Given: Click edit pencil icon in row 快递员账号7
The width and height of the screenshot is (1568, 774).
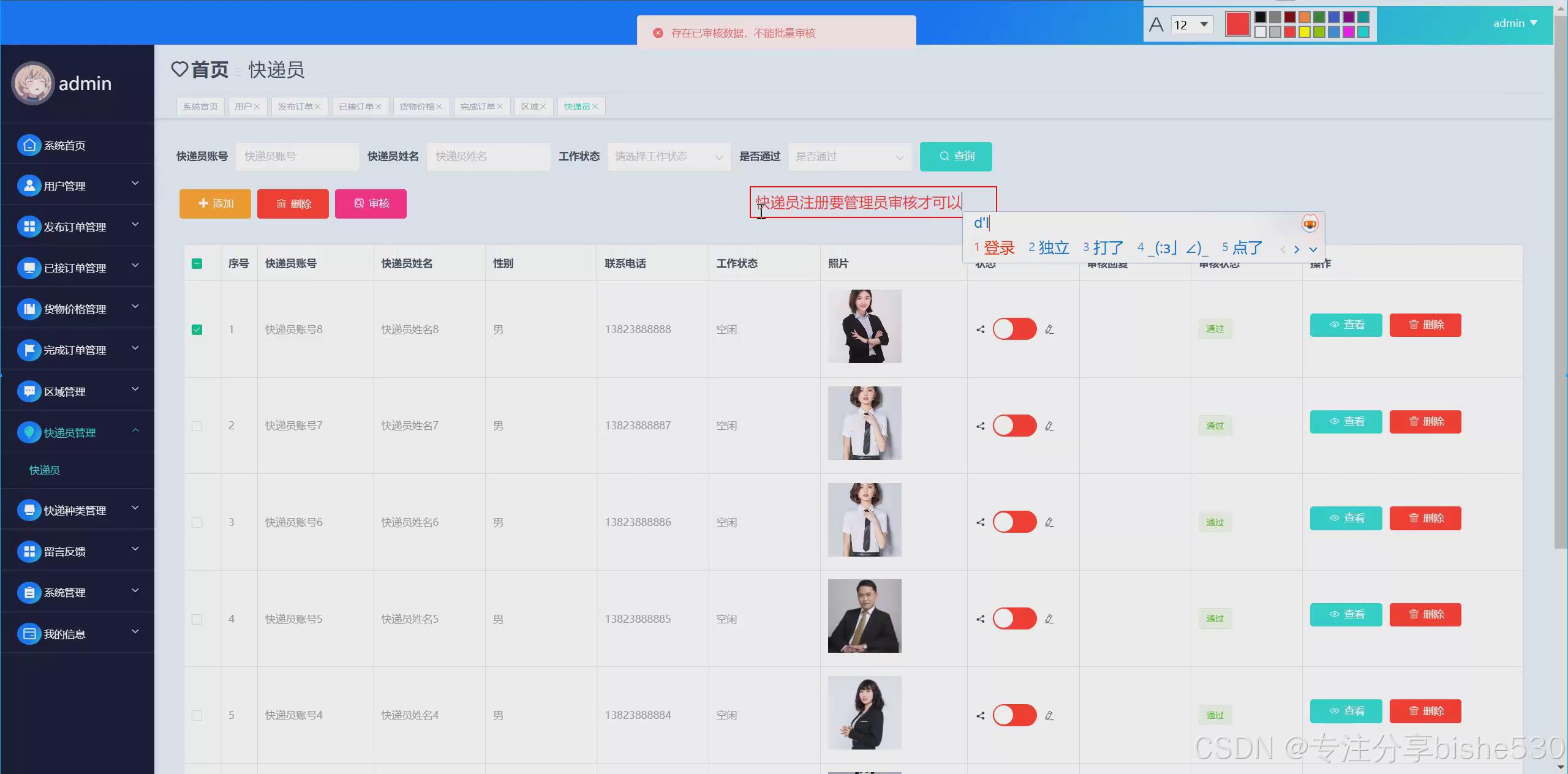Looking at the screenshot, I should tap(1049, 426).
